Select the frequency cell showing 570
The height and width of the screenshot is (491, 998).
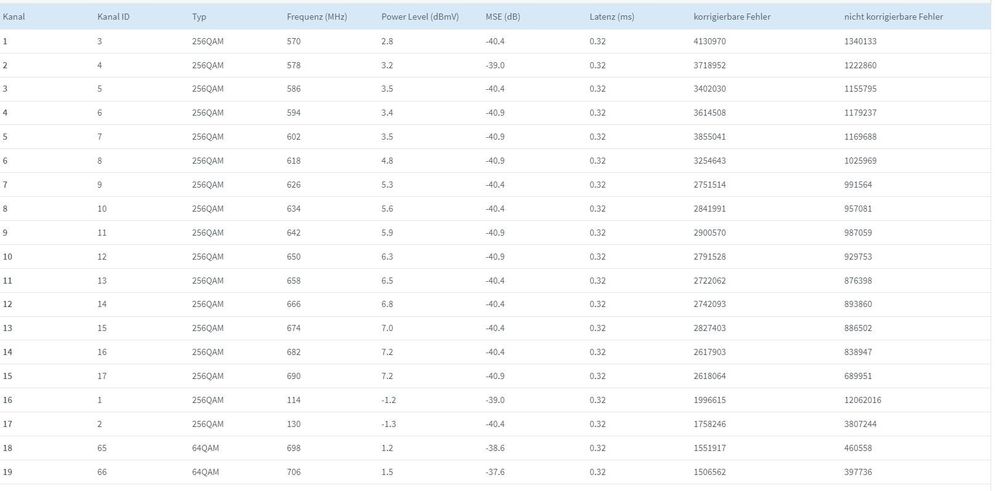click(294, 41)
